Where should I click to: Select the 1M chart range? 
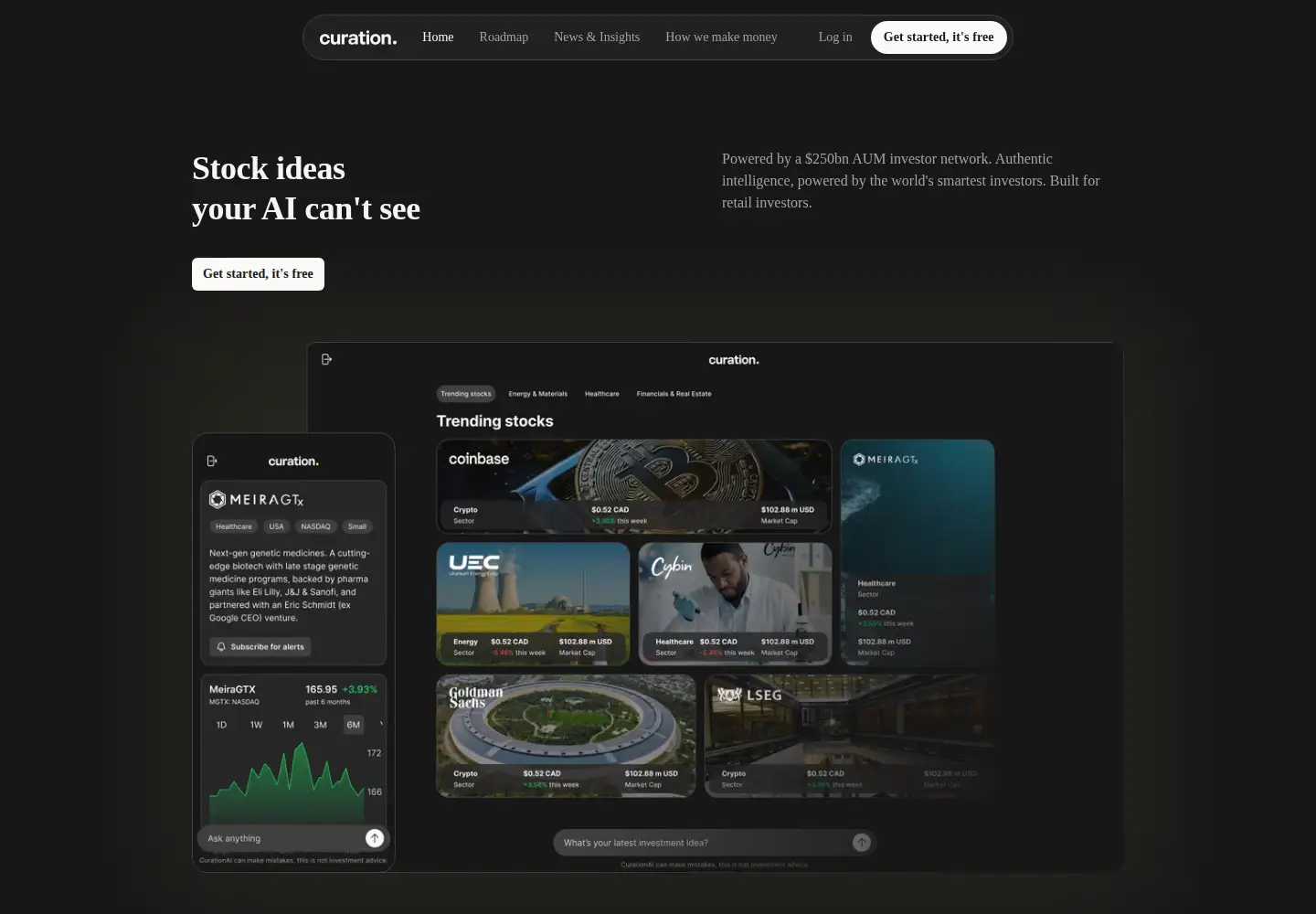[x=288, y=725]
